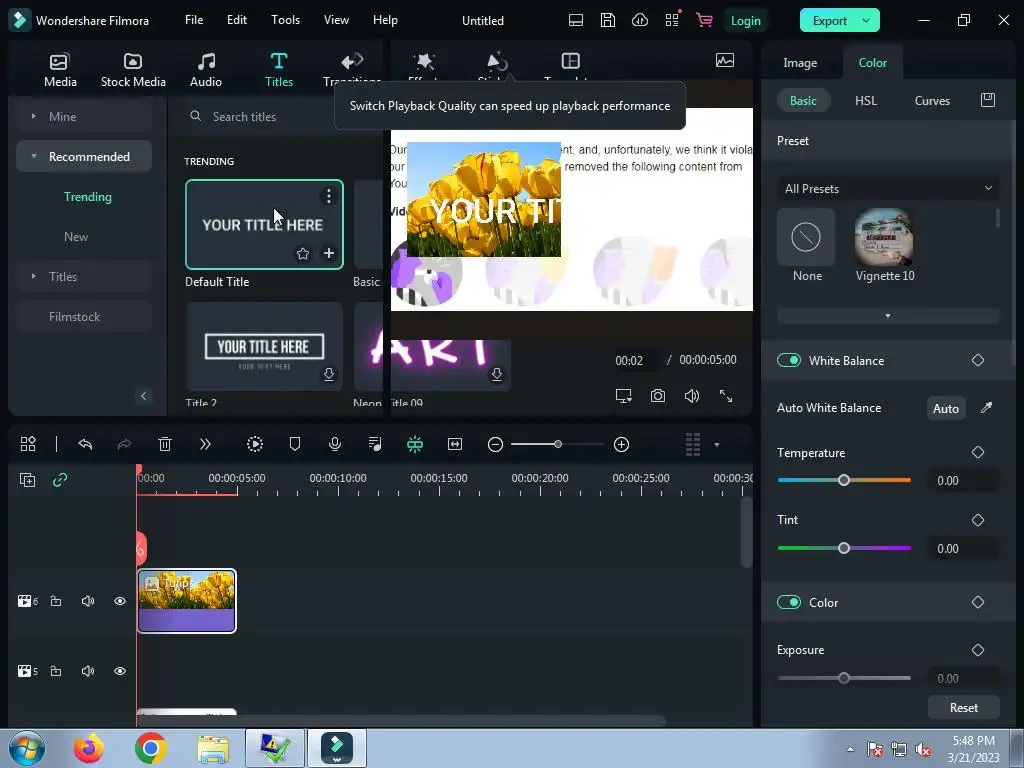Zoom in timeline with plus icon
This screenshot has width=1024, height=768.
point(621,445)
